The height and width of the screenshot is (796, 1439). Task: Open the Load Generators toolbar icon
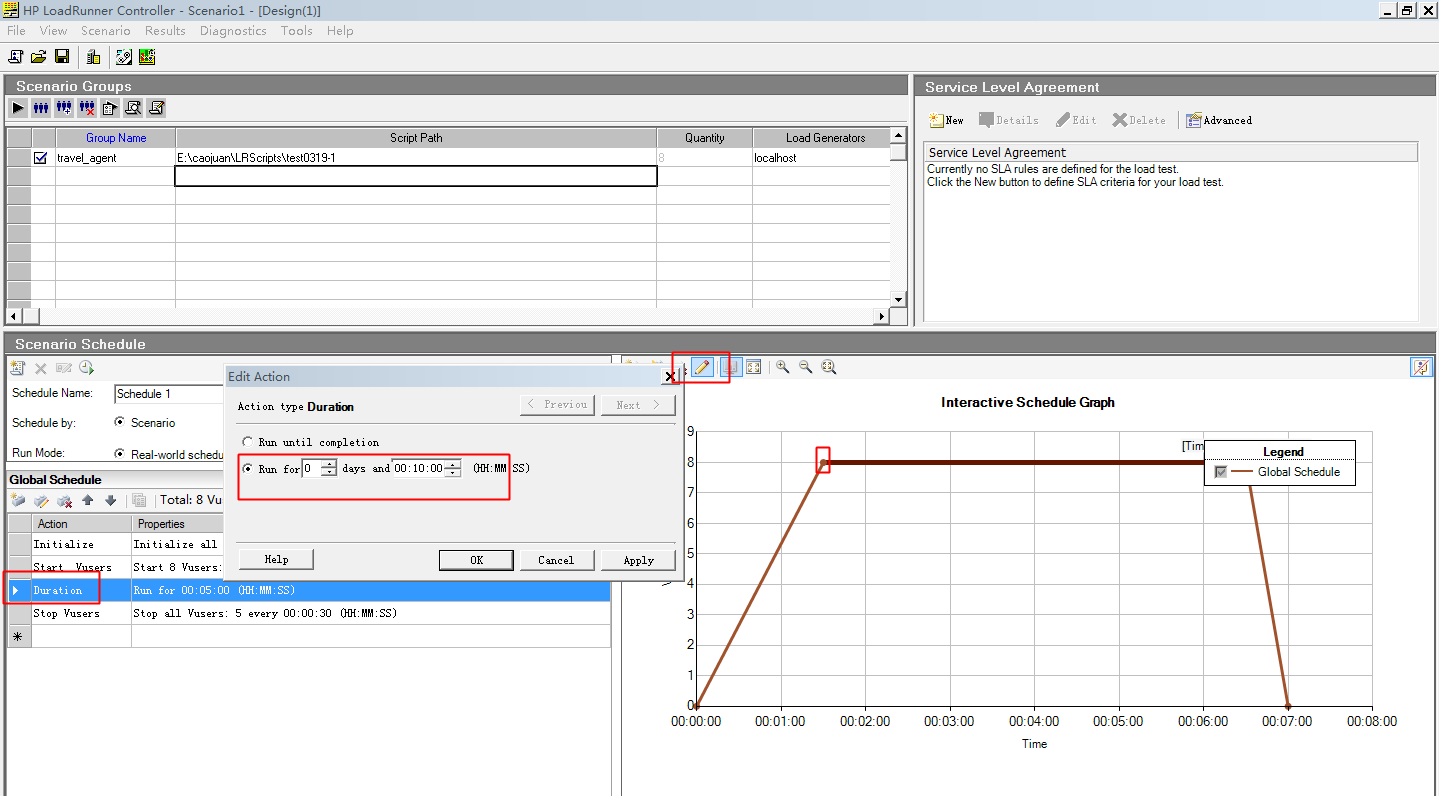coord(93,57)
